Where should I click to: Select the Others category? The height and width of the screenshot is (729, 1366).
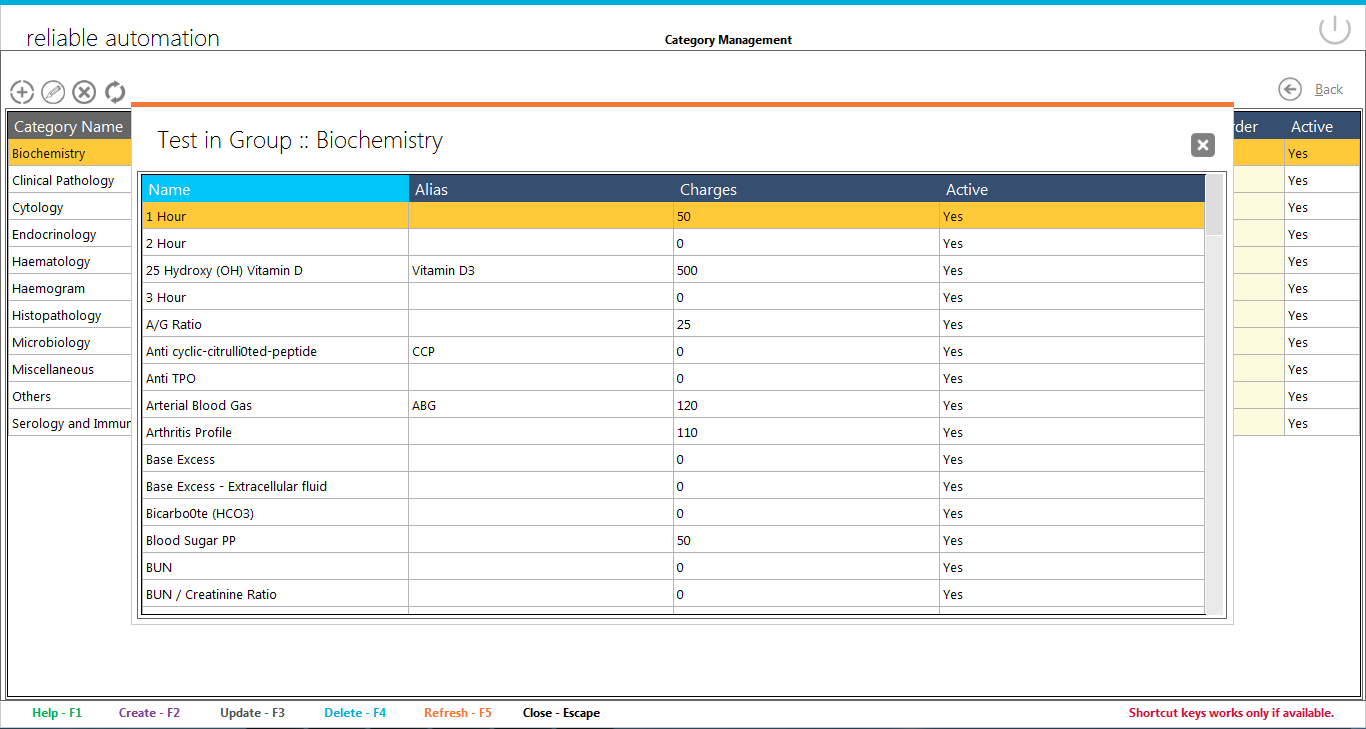(70, 396)
